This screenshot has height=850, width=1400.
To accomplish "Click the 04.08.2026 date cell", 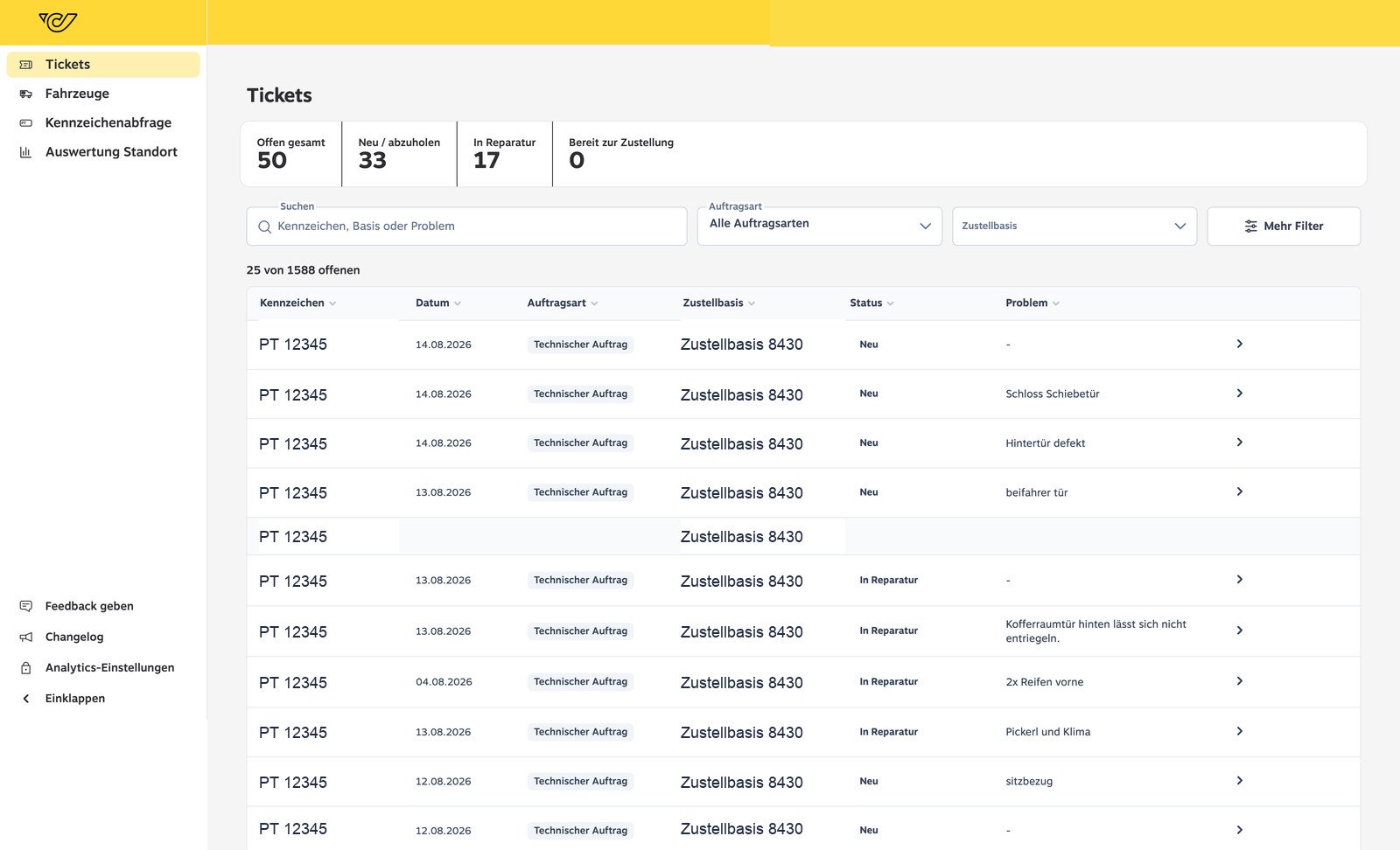I will point(444,682).
